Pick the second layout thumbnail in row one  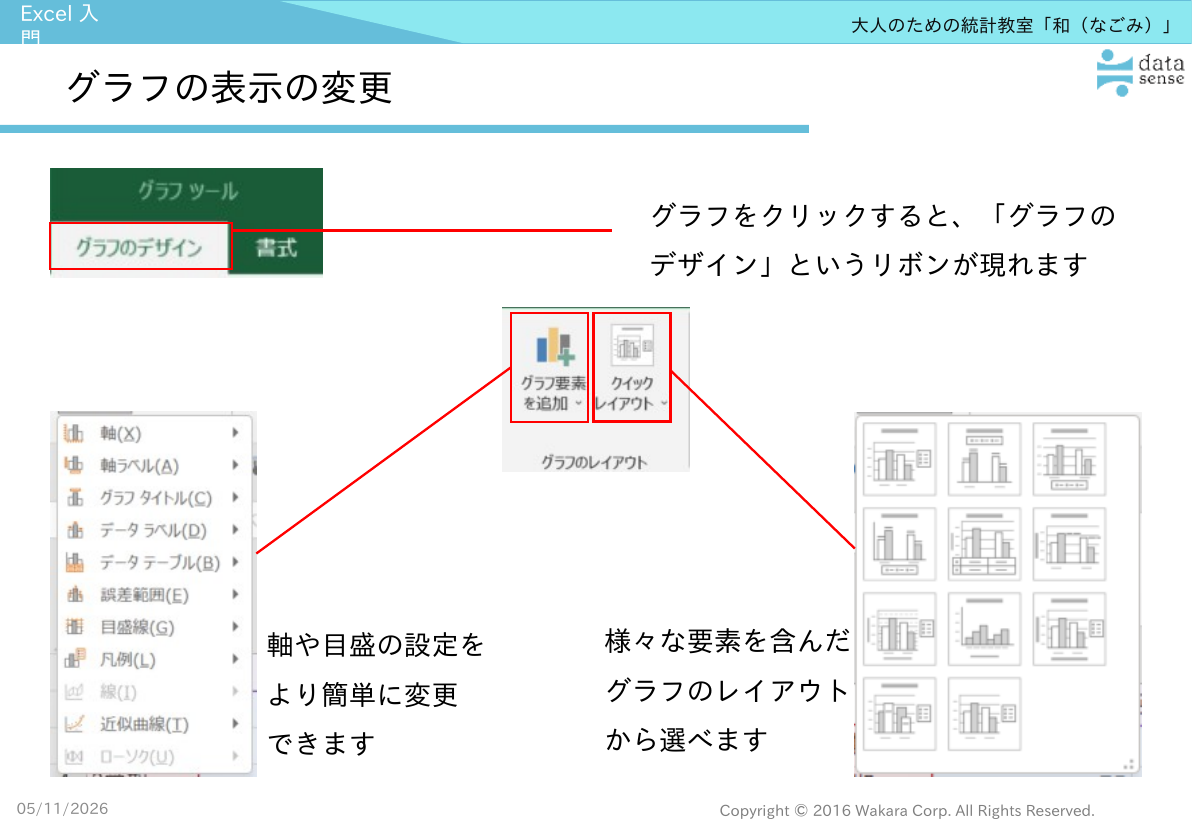[x=984, y=459]
